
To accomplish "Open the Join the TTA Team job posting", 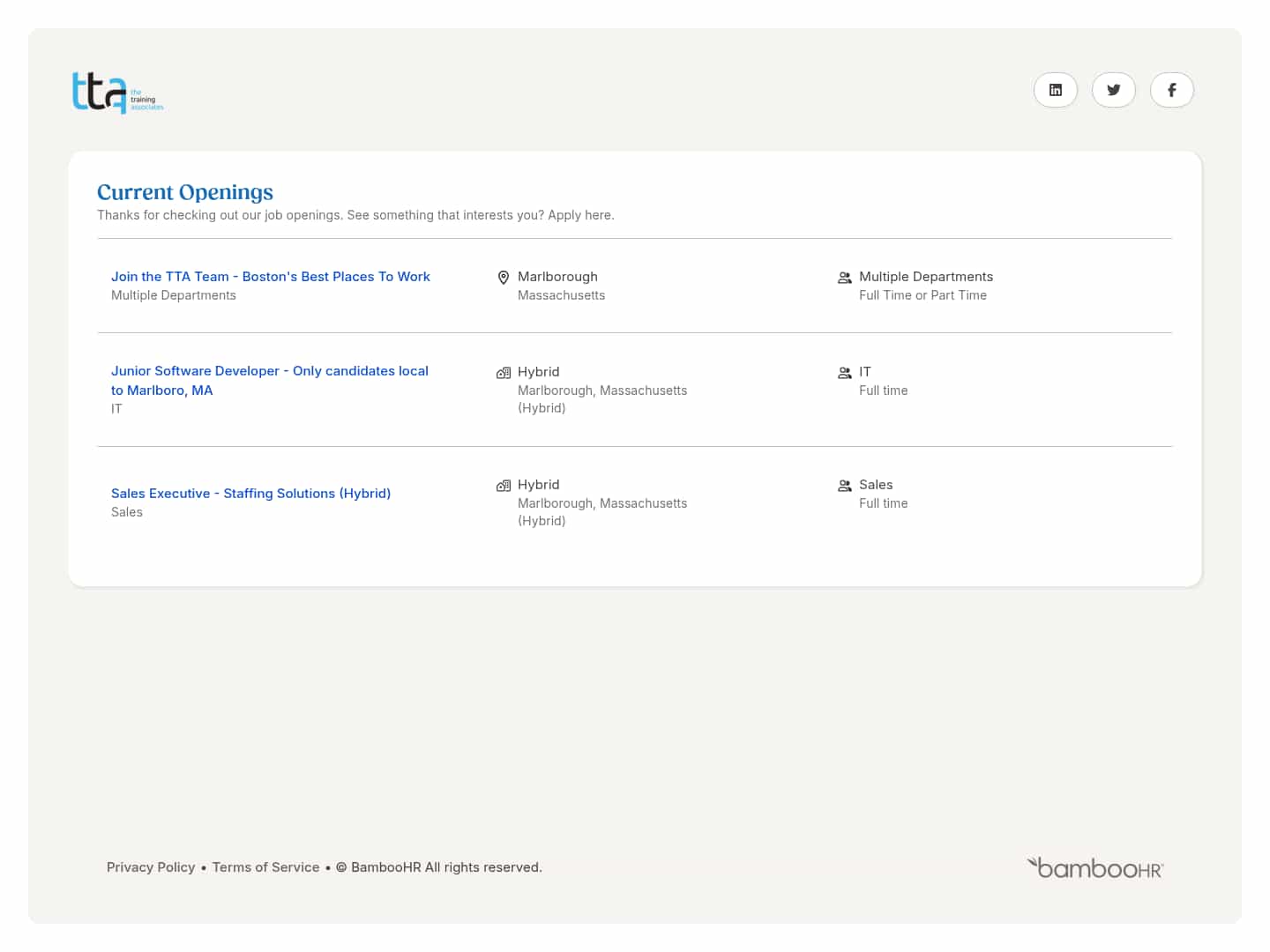I will point(271,277).
